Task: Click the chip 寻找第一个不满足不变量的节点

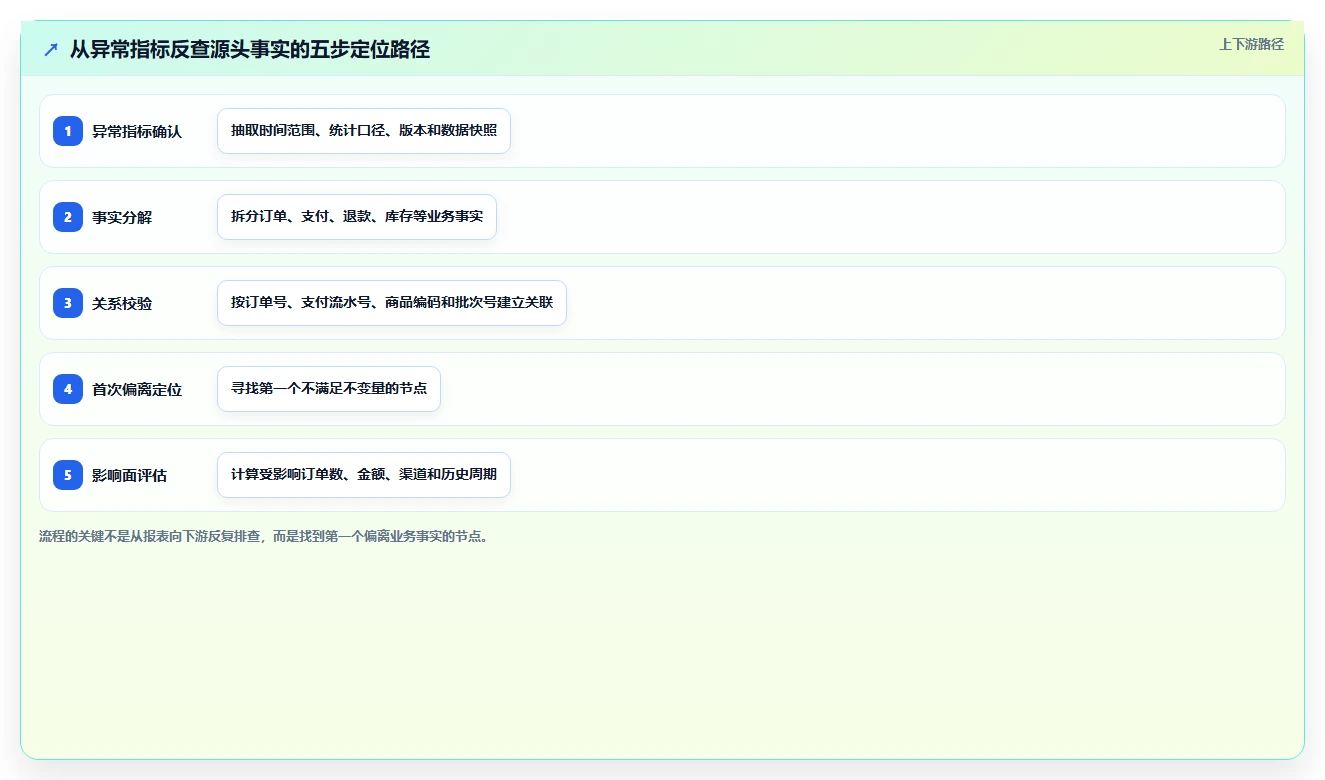Action: pyautogui.click(x=329, y=389)
